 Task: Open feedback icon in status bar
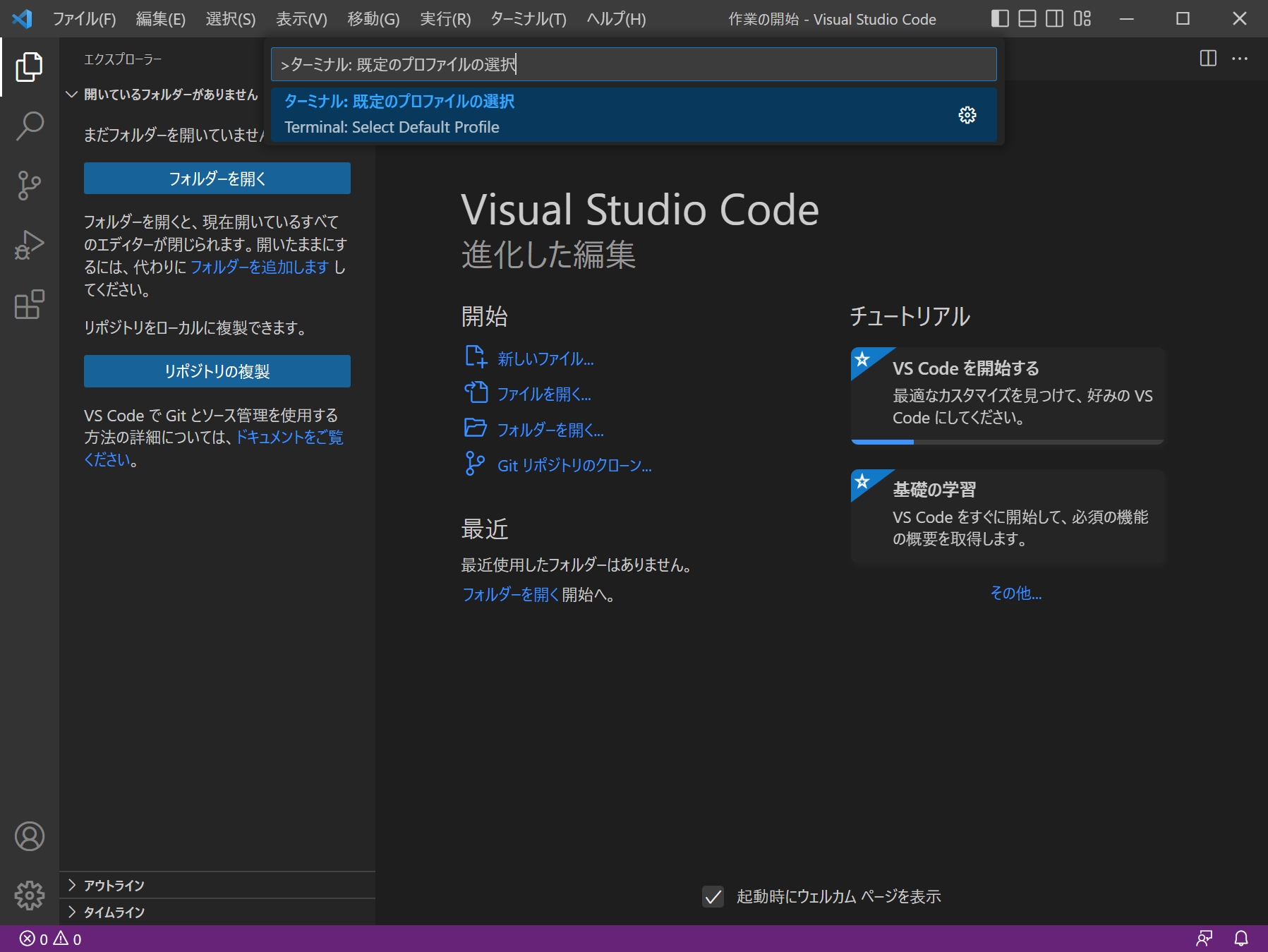1204,939
